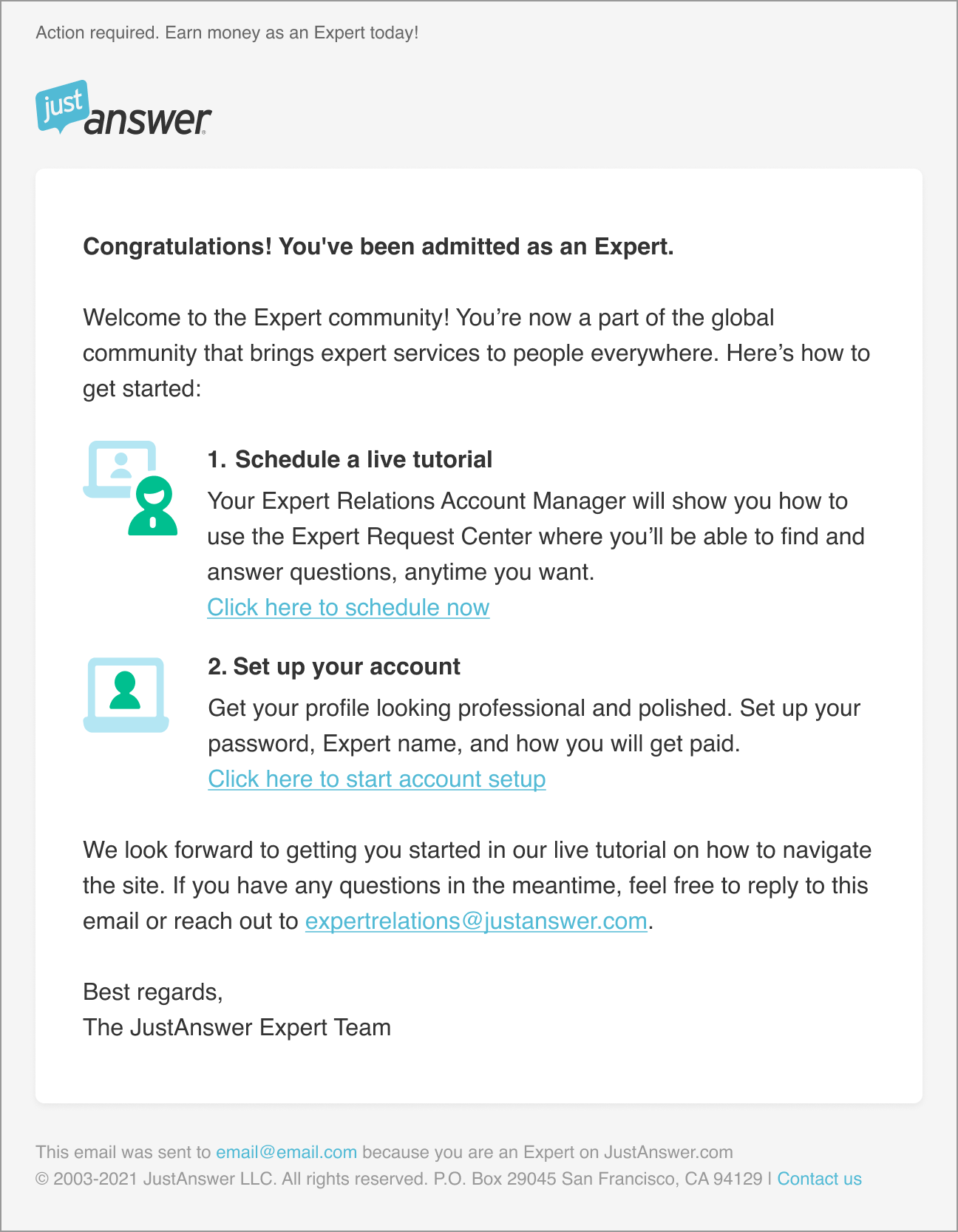Click the green user silhouette in the laptop
958x1232 pixels.
125,690
